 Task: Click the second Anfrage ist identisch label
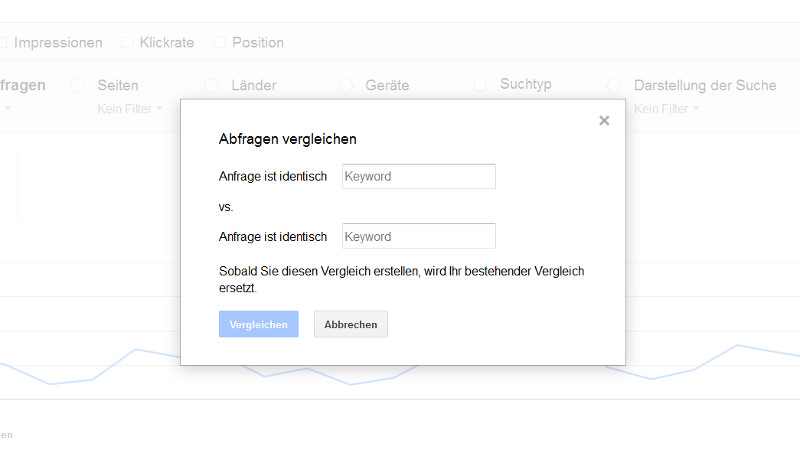[x=273, y=237]
